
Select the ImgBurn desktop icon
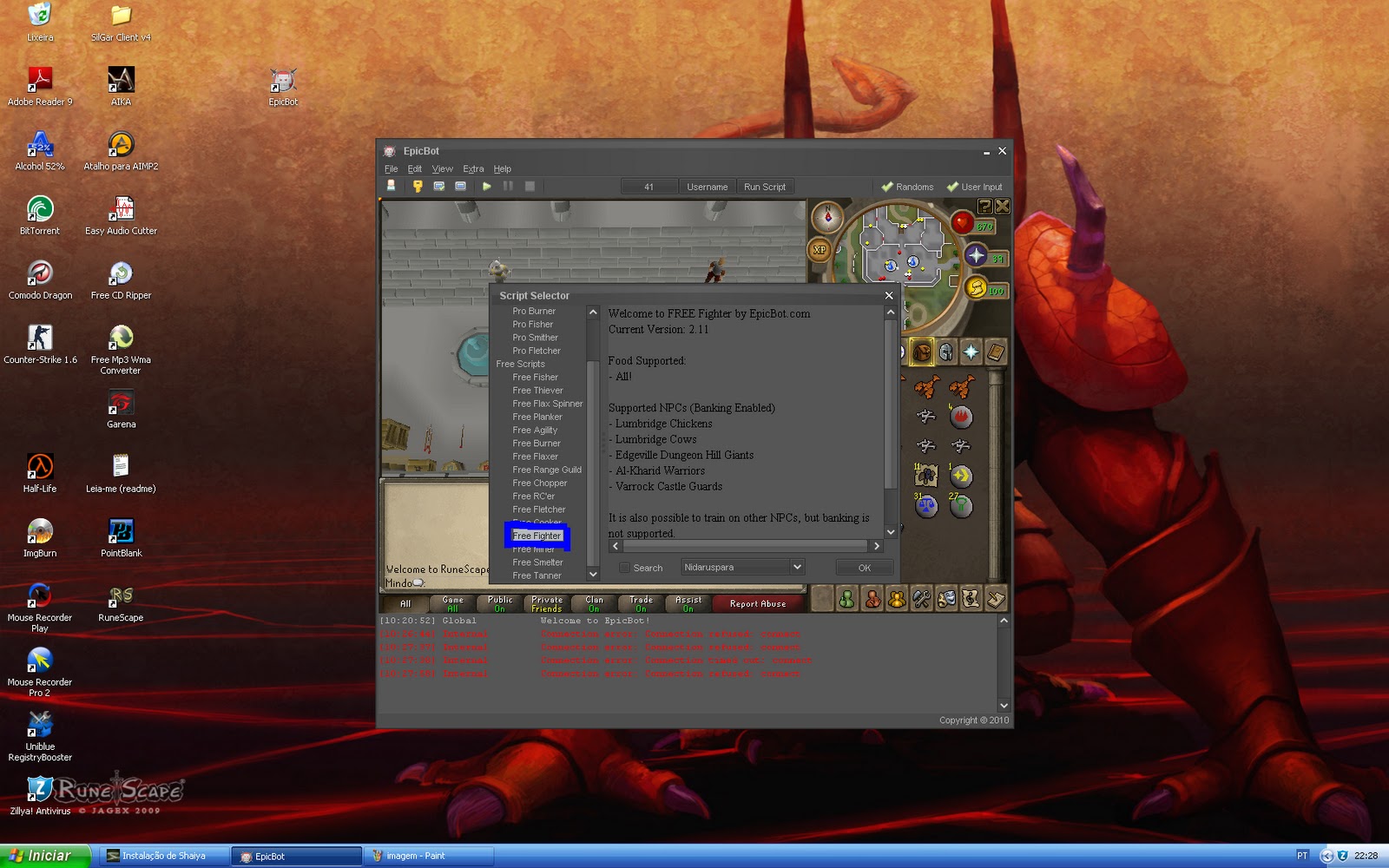[40, 537]
